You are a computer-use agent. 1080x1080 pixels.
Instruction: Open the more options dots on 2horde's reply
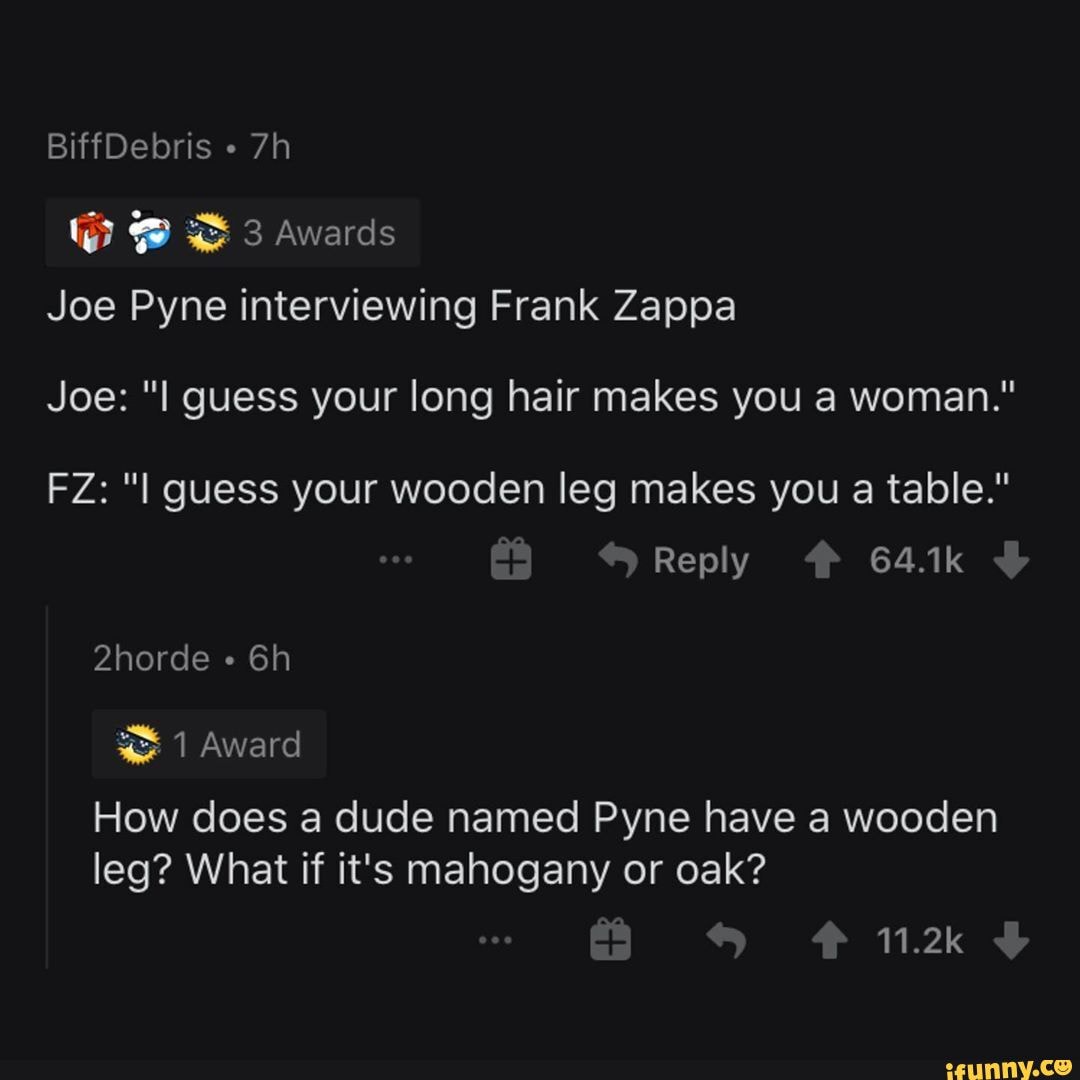(496, 939)
